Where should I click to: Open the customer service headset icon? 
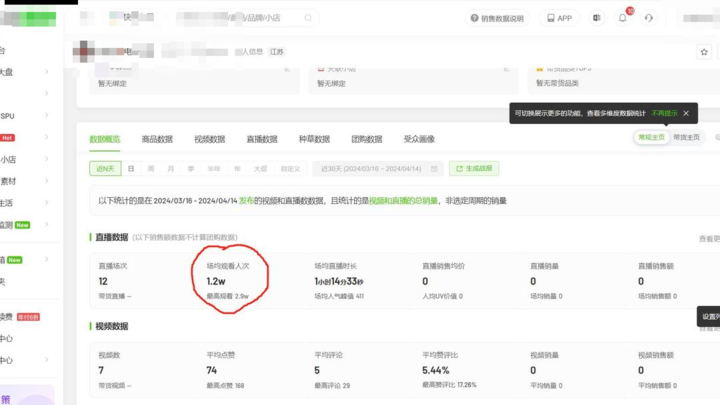[x=649, y=18]
